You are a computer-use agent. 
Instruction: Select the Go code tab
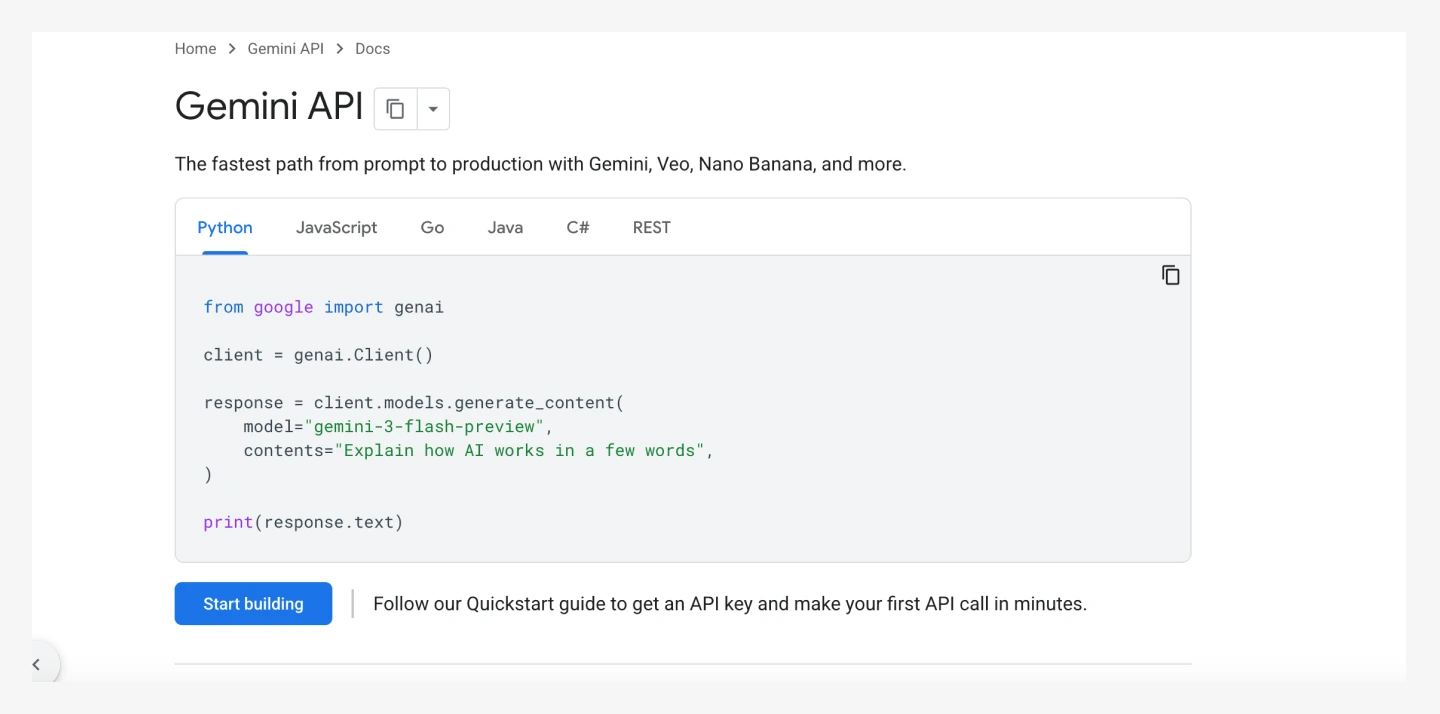pyautogui.click(x=432, y=227)
